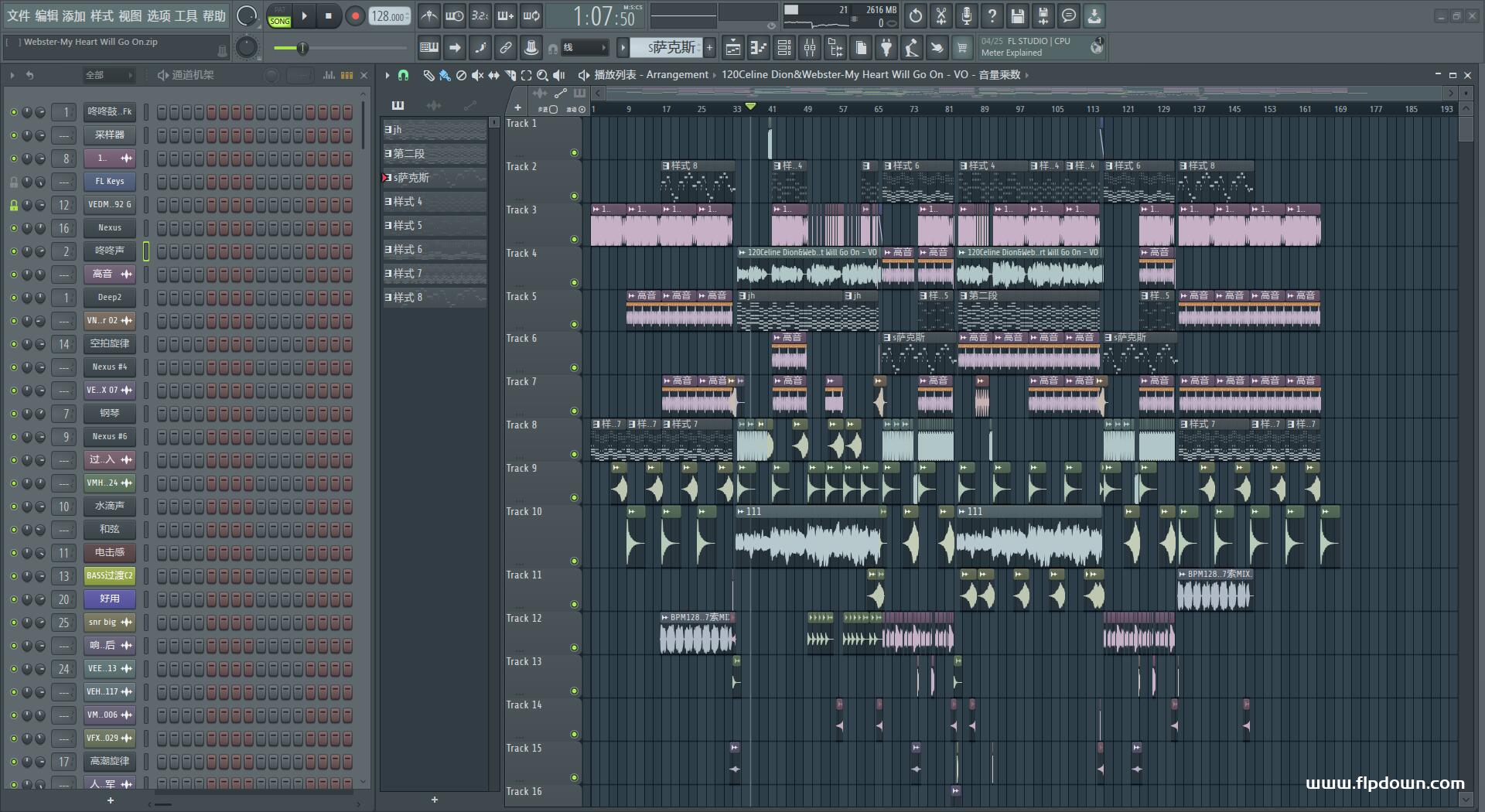Open undo history button

(x=915, y=15)
